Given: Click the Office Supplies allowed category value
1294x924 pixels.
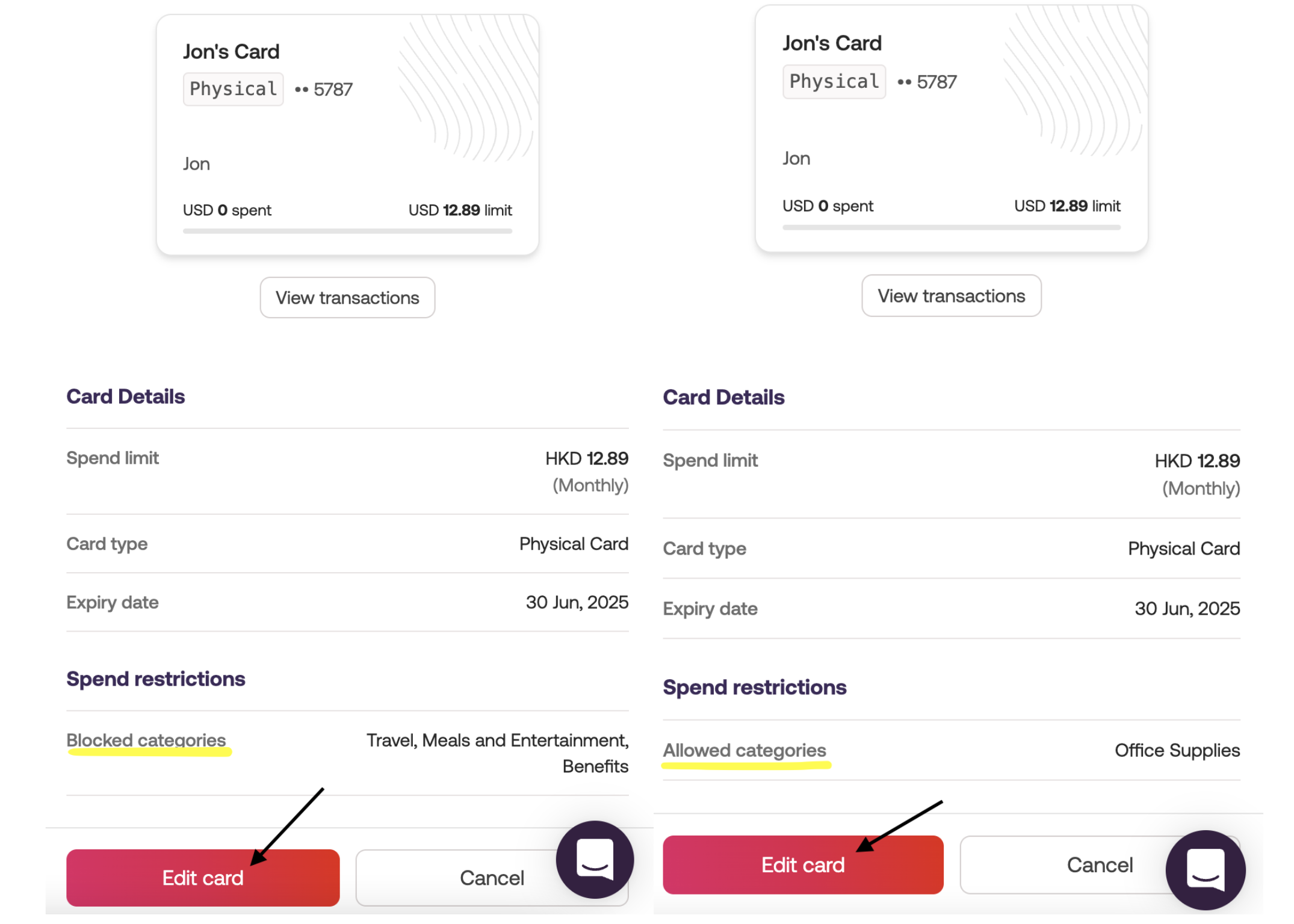Looking at the screenshot, I should 1177,750.
